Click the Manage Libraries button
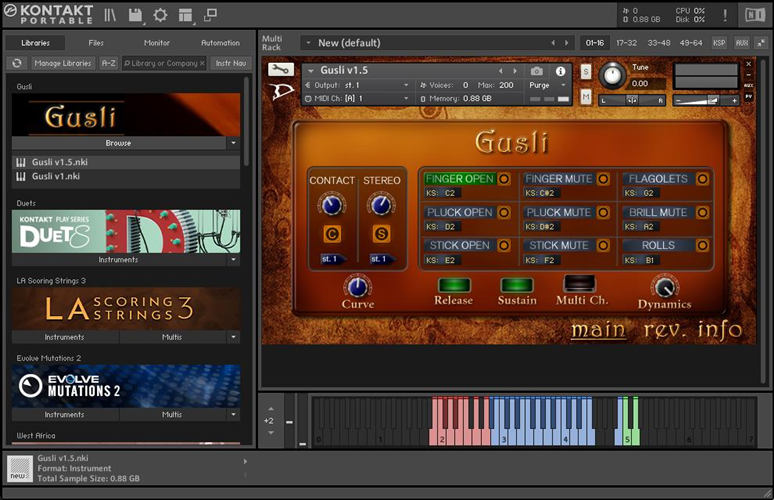The height and width of the screenshot is (500, 774). (62, 63)
